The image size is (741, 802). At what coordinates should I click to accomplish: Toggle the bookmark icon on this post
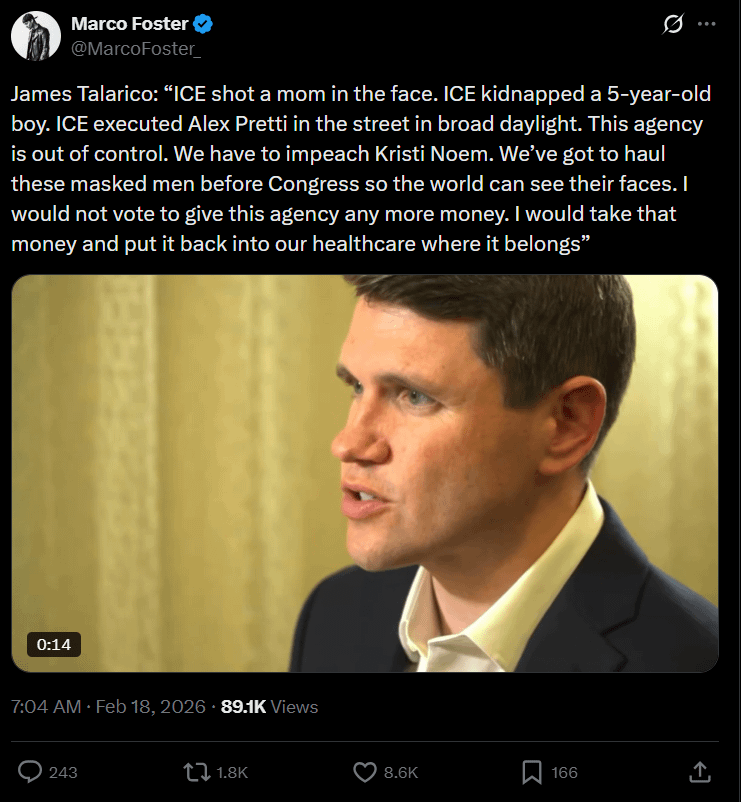click(x=532, y=771)
